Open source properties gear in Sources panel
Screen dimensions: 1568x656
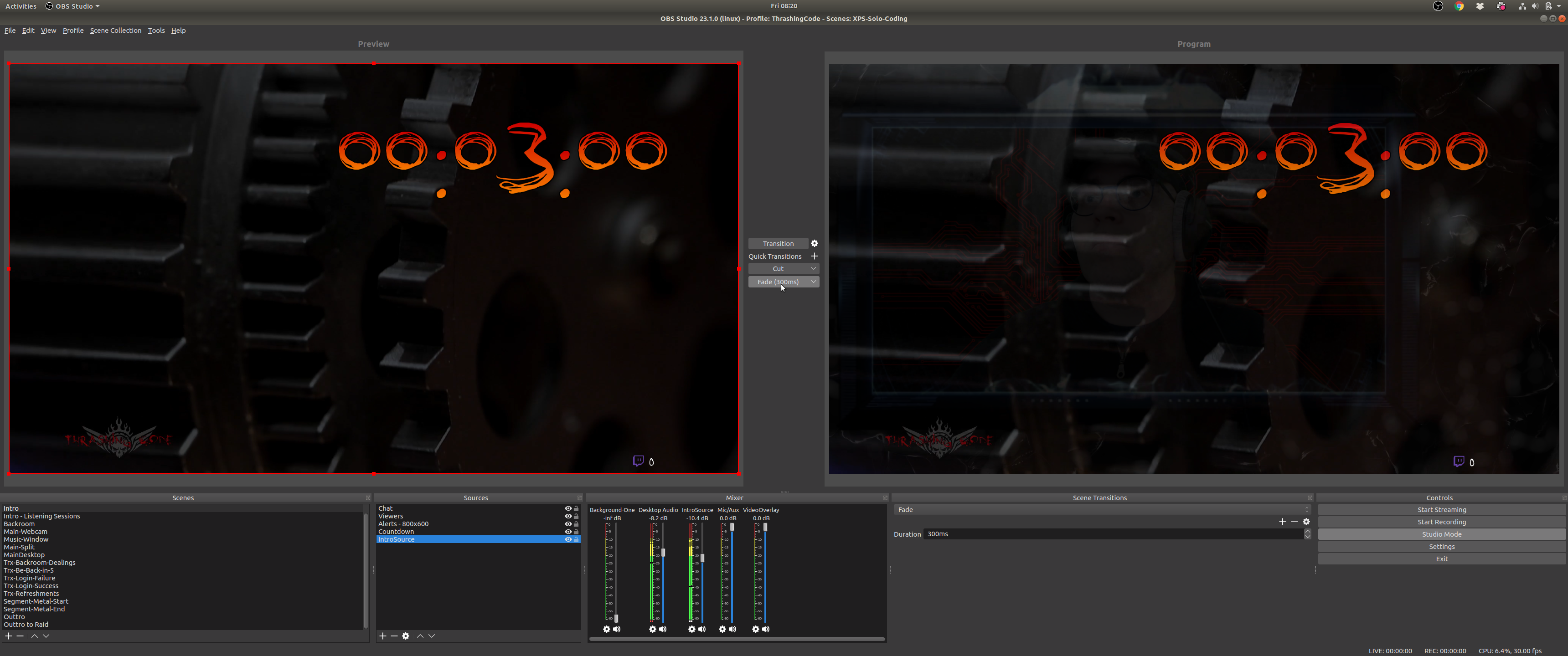pyautogui.click(x=406, y=636)
